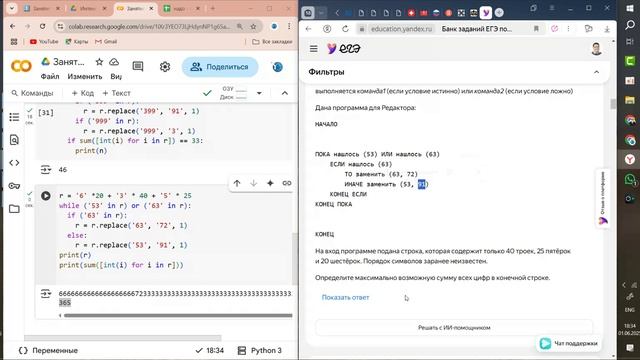This screenshot has height=360, width=640.
Task: Open a new Chrome tab
Action: click(212, 8)
